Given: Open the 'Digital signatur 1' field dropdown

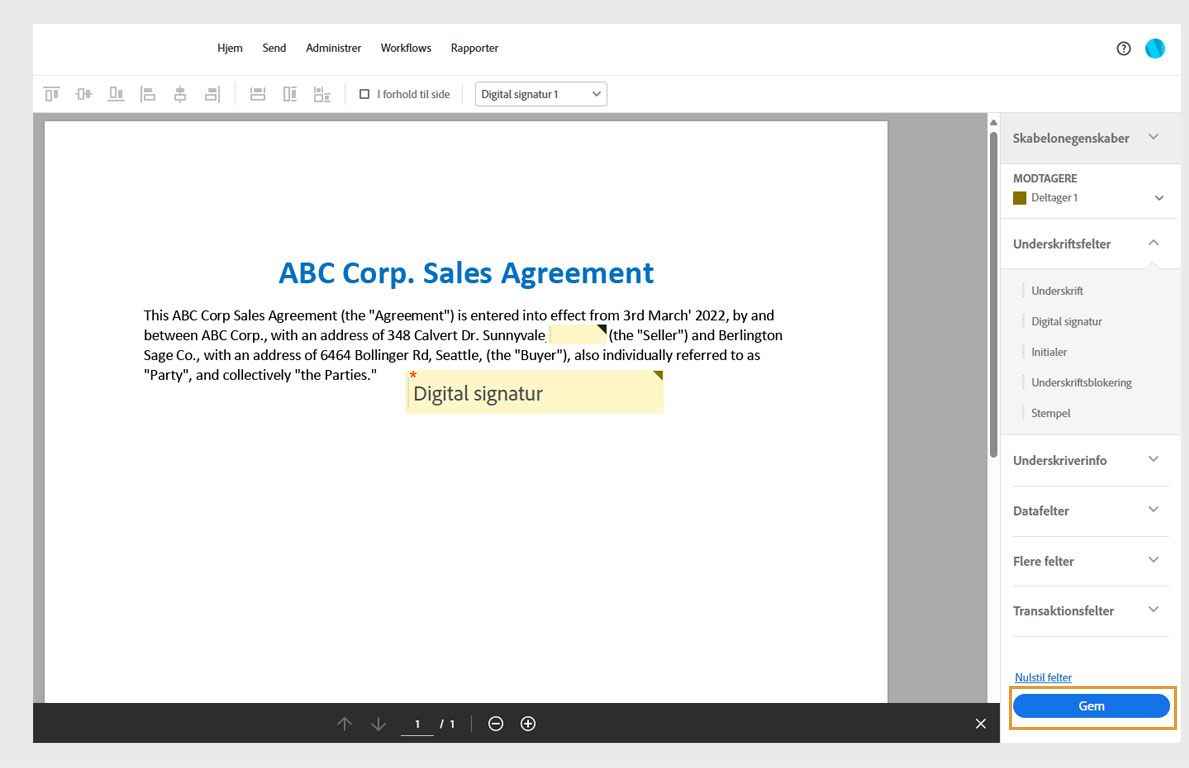Looking at the screenshot, I should point(541,94).
